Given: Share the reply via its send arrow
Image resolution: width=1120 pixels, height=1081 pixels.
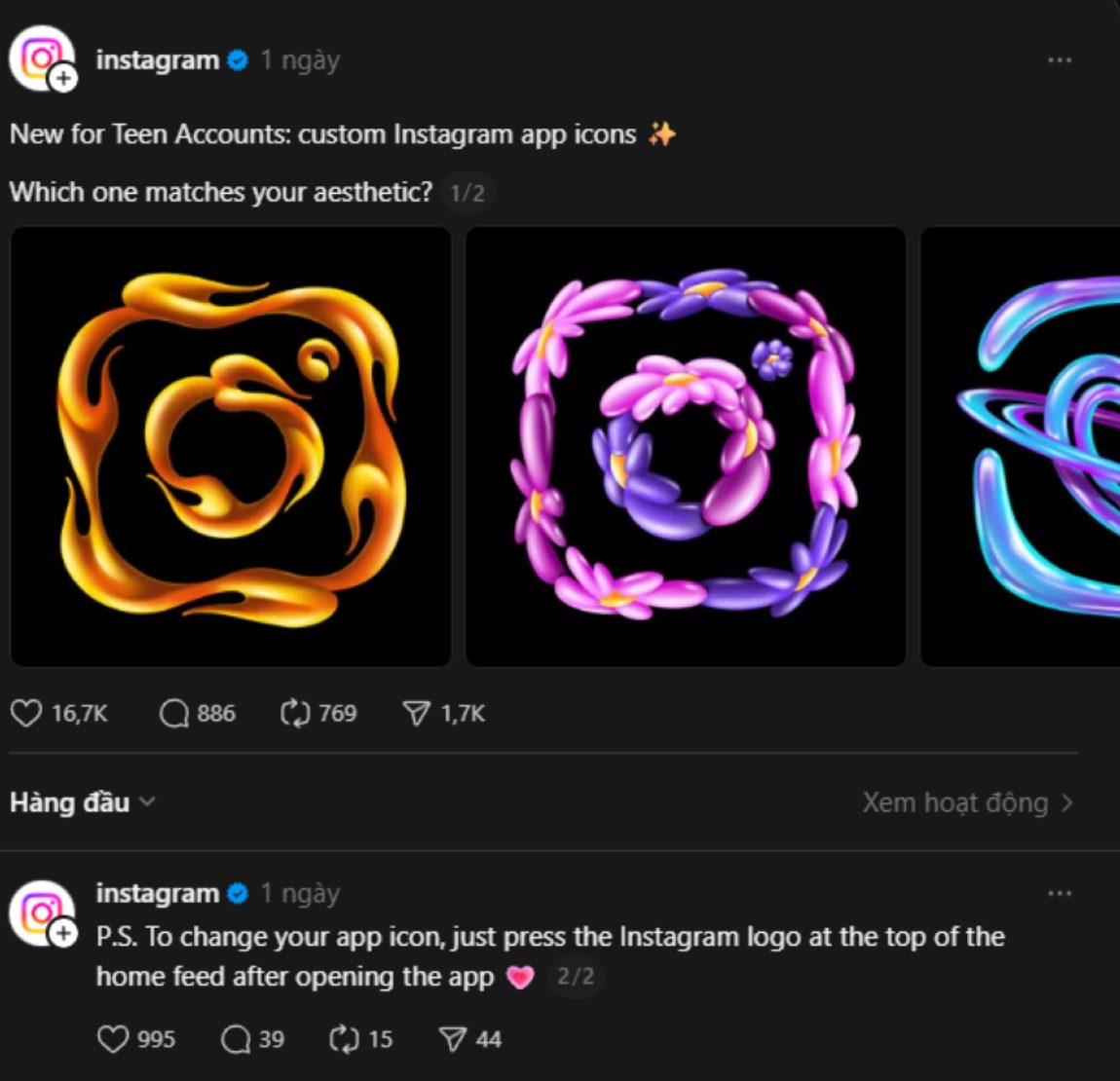Looking at the screenshot, I should point(451,1039).
